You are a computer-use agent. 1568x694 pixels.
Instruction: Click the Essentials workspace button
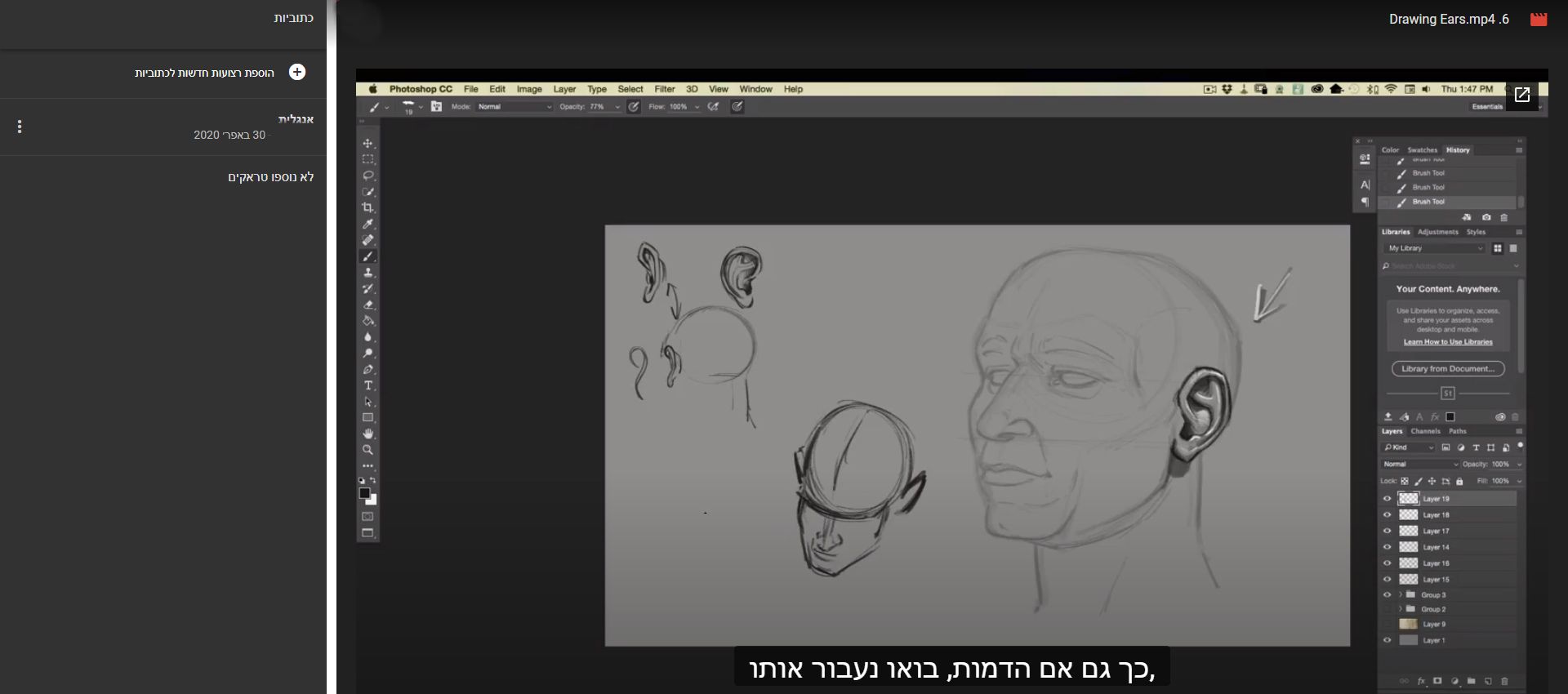tap(1487, 107)
